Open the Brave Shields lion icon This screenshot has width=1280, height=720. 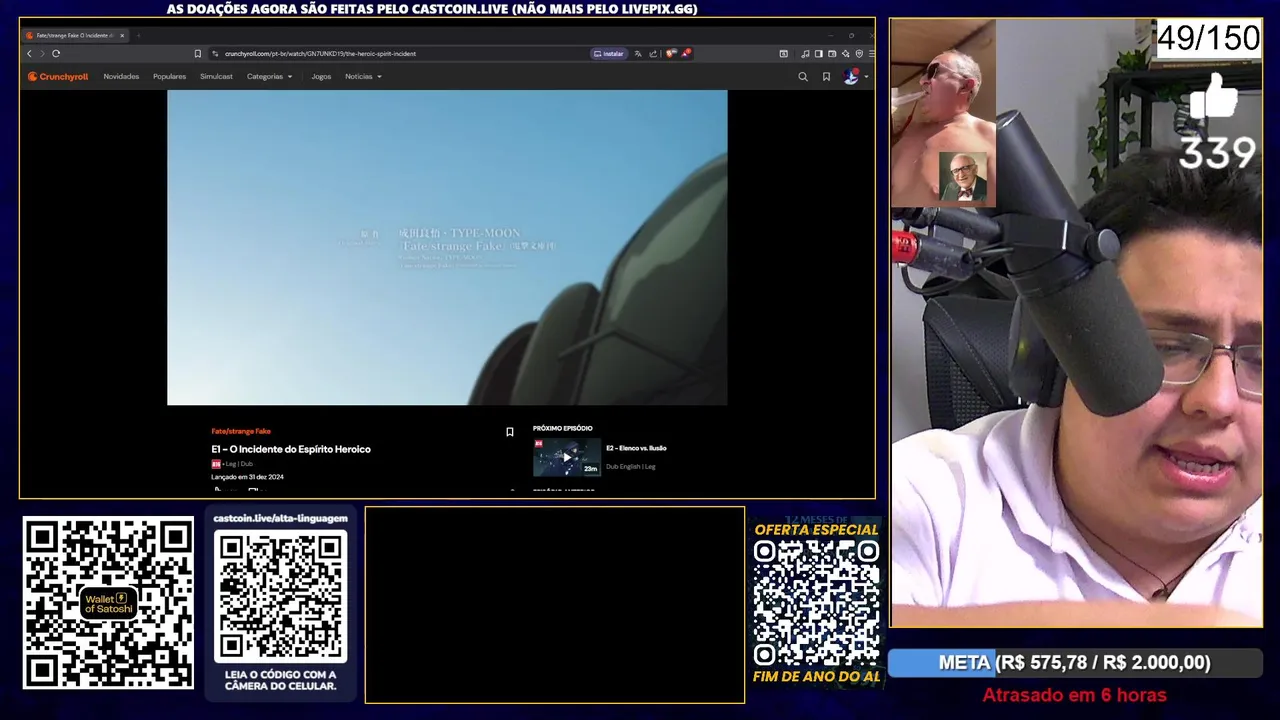(671, 53)
